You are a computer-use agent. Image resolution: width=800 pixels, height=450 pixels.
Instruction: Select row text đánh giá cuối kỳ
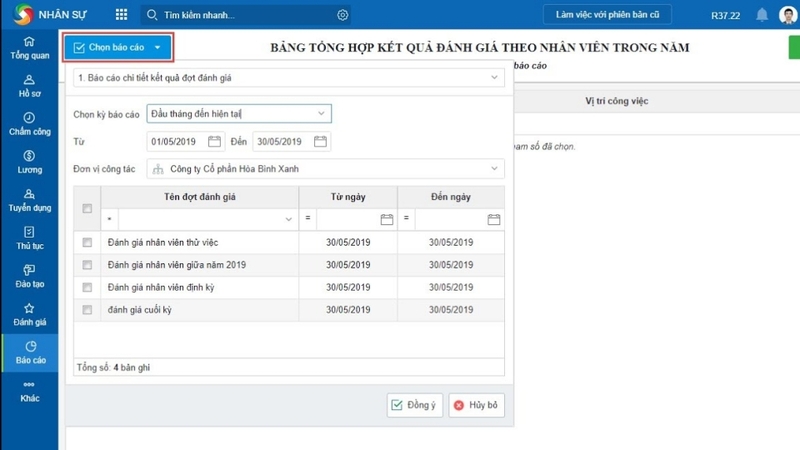click(140, 310)
